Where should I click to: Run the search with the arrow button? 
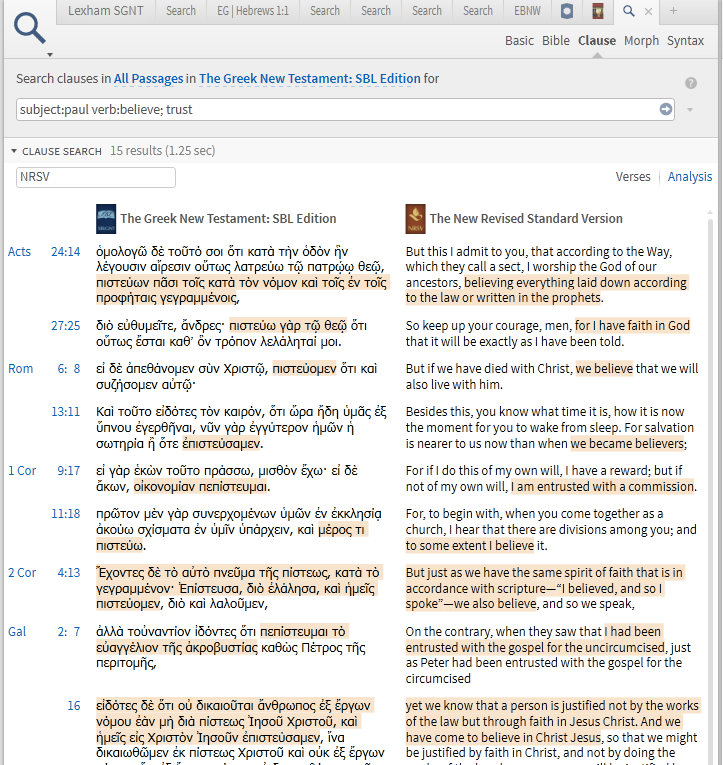(666, 109)
